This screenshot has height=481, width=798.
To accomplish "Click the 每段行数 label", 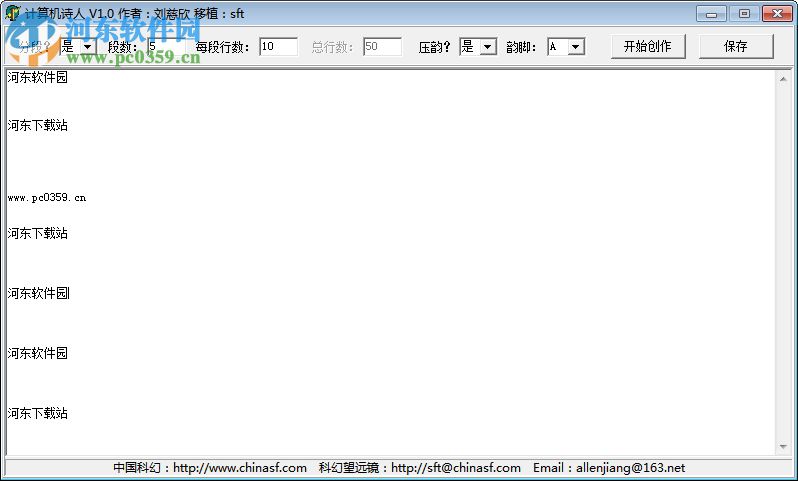I will tap(222, 47).
